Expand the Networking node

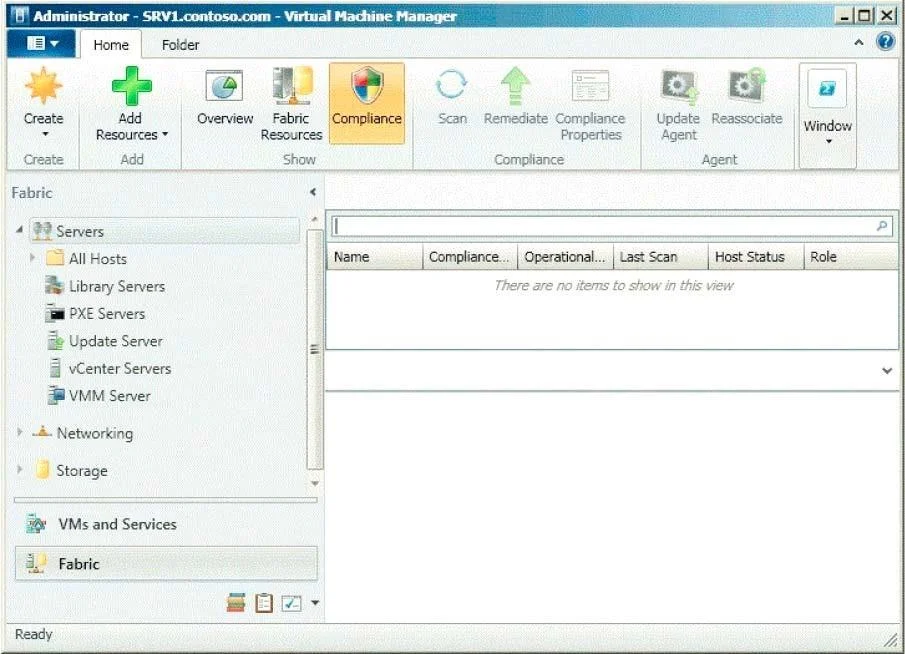(20, 432)
